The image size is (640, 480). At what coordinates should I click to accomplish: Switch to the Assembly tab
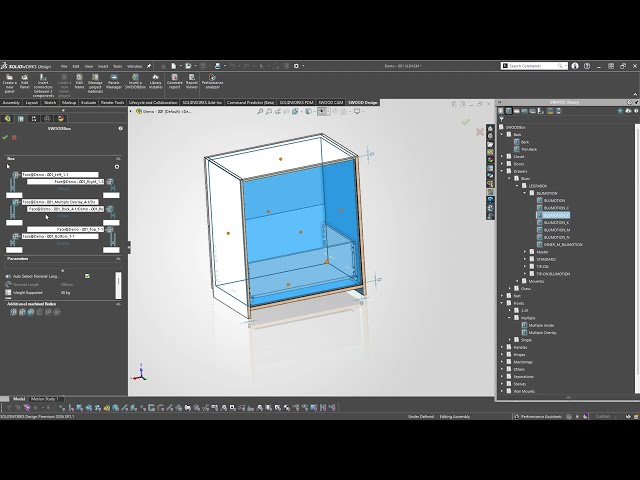point(11,102)
